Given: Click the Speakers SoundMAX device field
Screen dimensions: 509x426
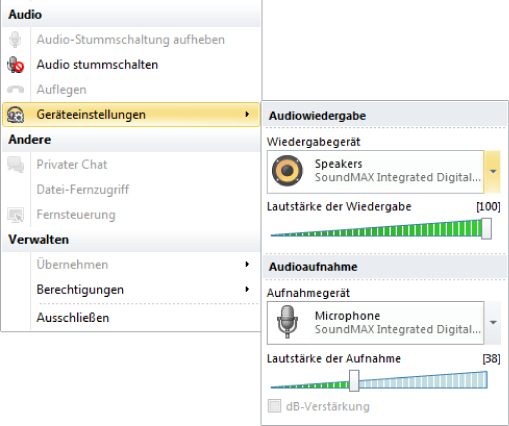Looking at the screenshot, I should (x=375, y=172).
